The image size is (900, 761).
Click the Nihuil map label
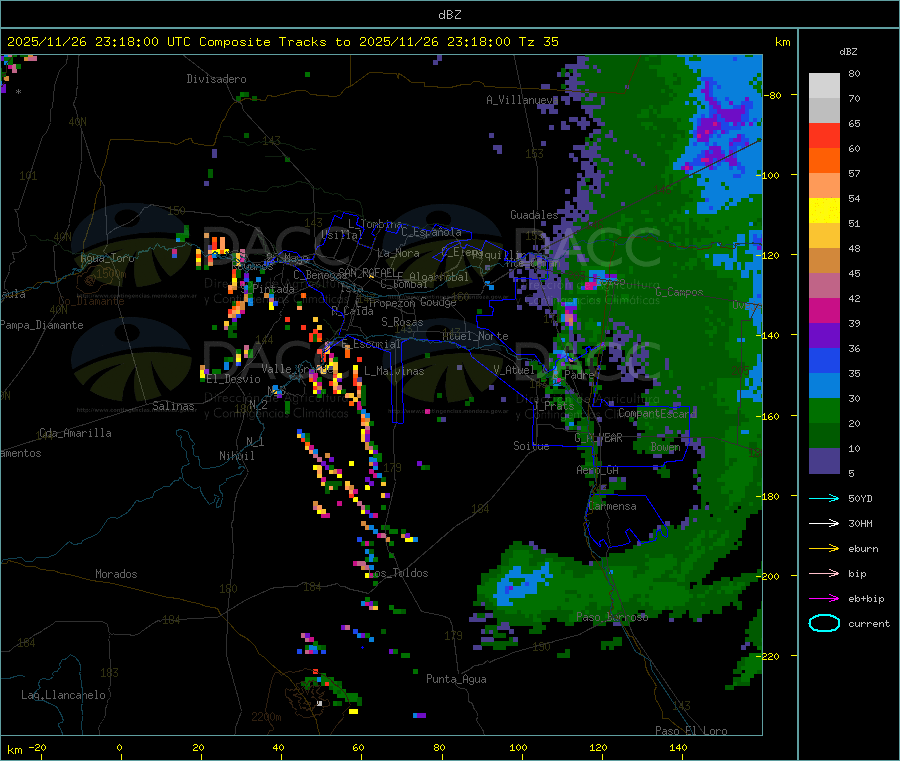(x=236, y=456)
